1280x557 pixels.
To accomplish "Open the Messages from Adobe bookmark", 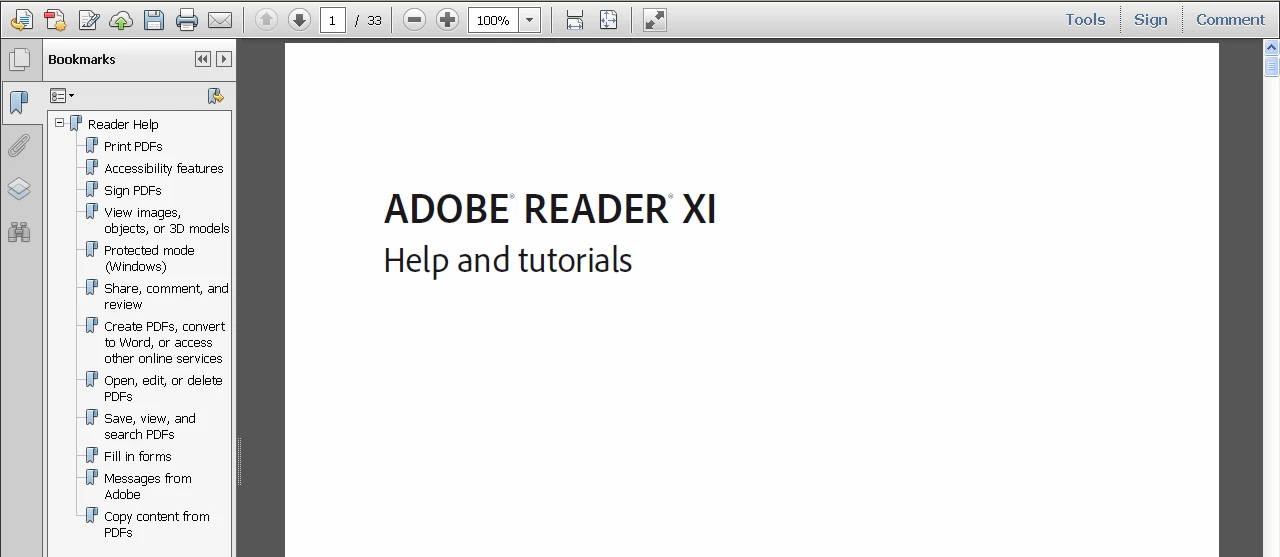I will coord(148,486).
